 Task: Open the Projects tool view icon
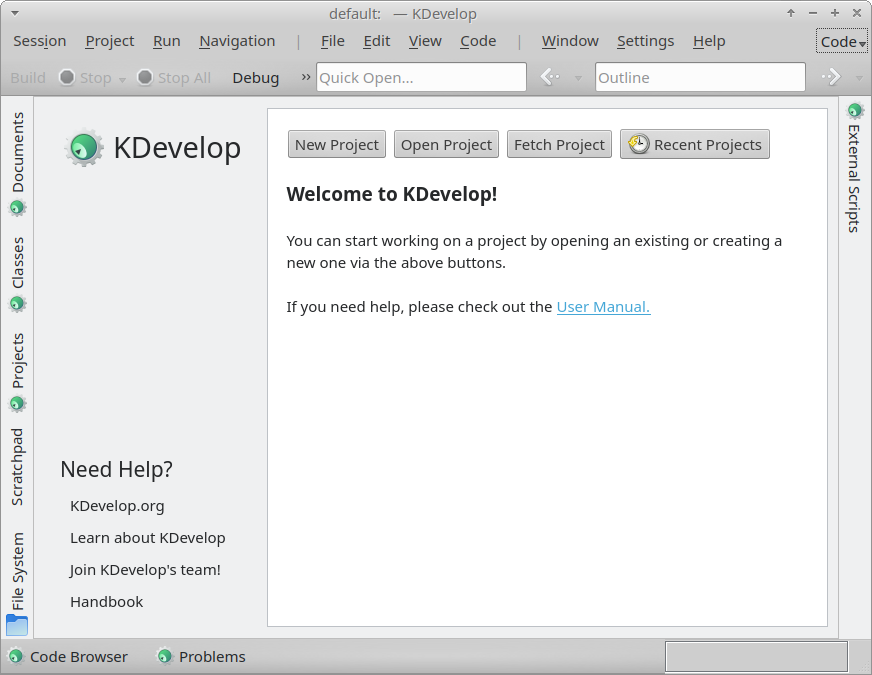[17, 404]
